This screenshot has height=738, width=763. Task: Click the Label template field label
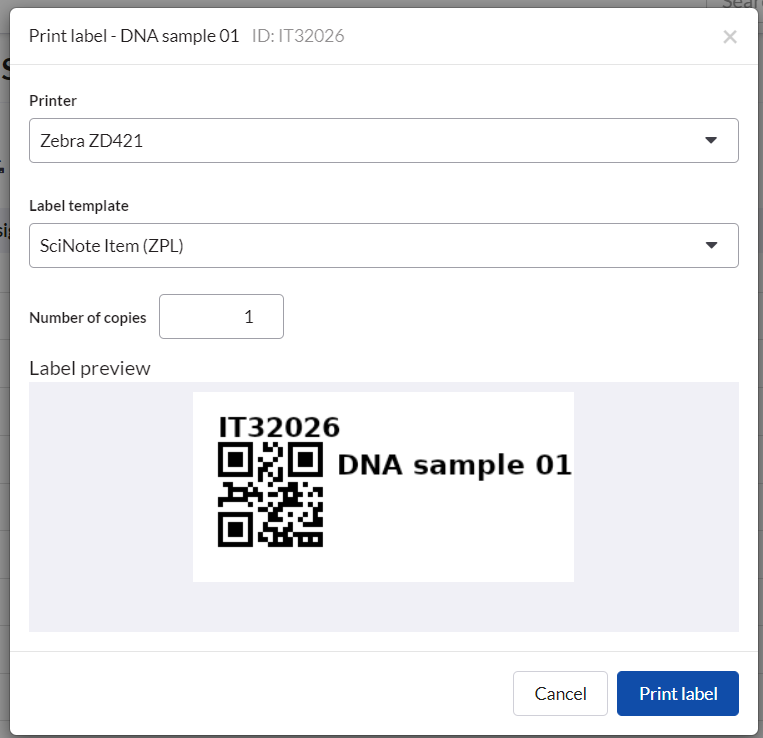click(79, 205)
